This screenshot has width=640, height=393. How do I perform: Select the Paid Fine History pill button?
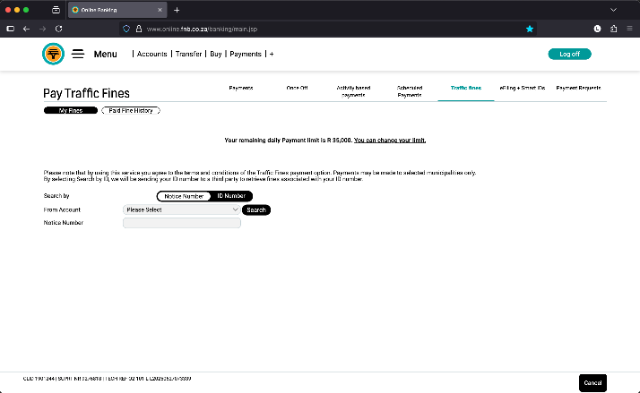131,111
